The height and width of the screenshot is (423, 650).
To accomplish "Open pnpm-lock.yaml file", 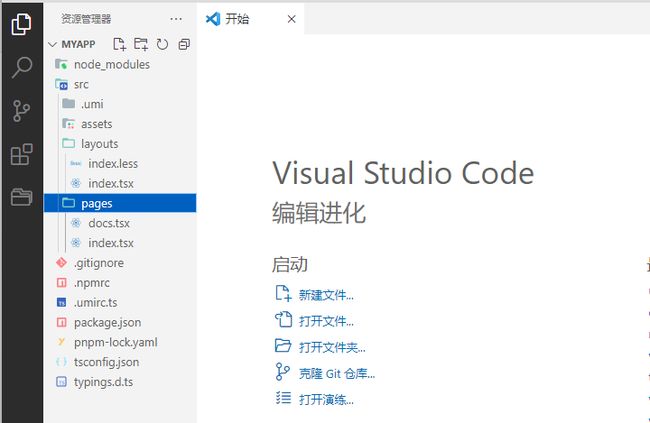I will coord(120,343).
